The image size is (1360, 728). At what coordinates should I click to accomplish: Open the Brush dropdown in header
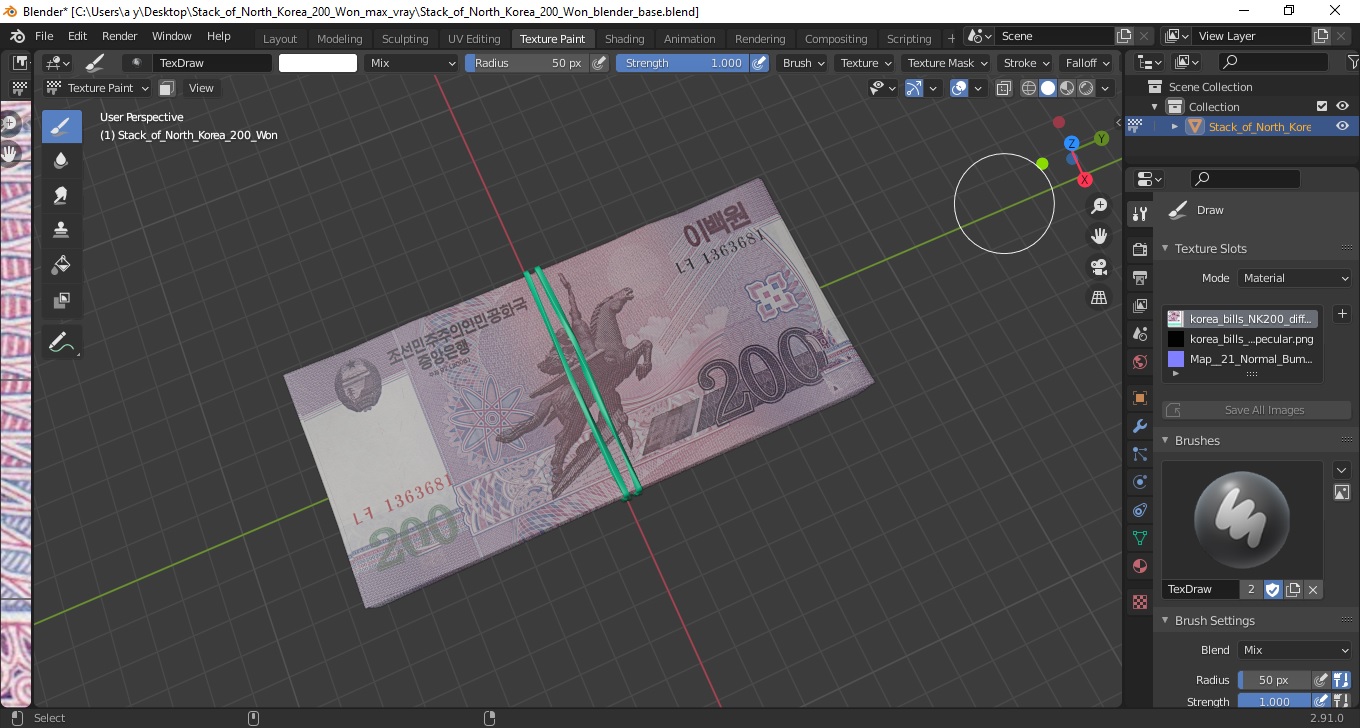(803, 63)
